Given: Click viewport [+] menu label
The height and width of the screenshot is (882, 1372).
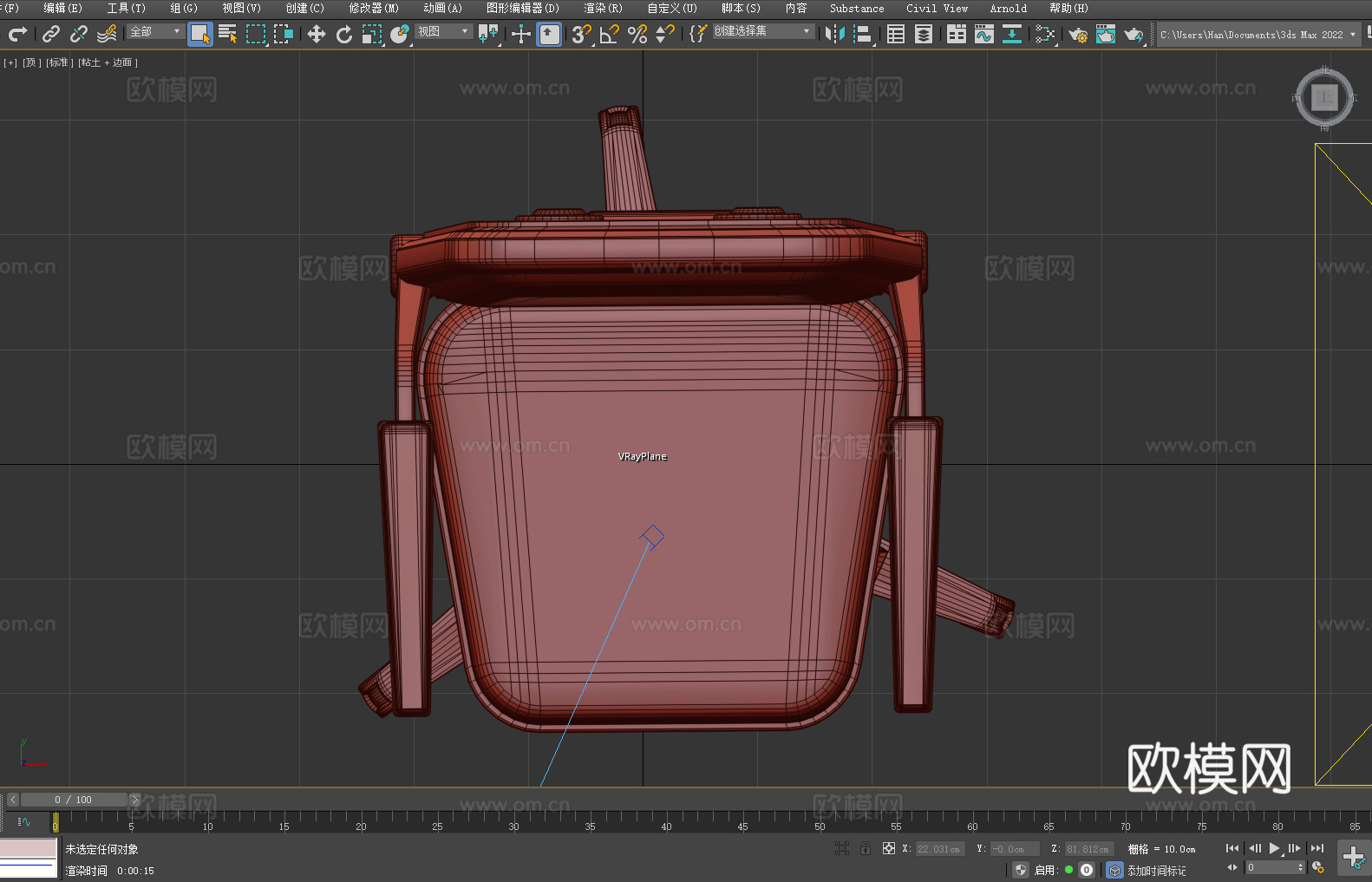Looking at the screenshot, I should [x=10, y=62].
